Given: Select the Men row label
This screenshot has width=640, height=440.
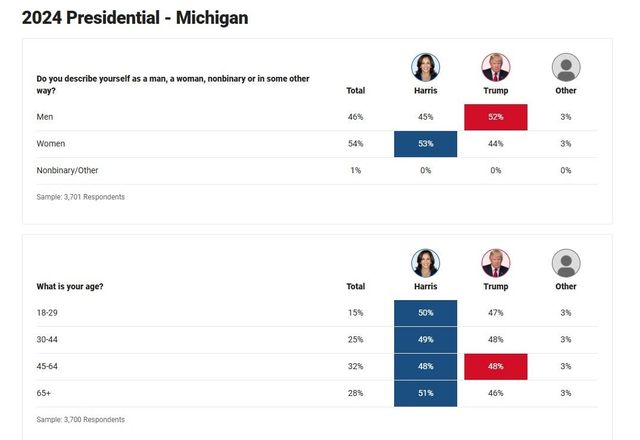Looking at the screenshot, I should (44, 117).
